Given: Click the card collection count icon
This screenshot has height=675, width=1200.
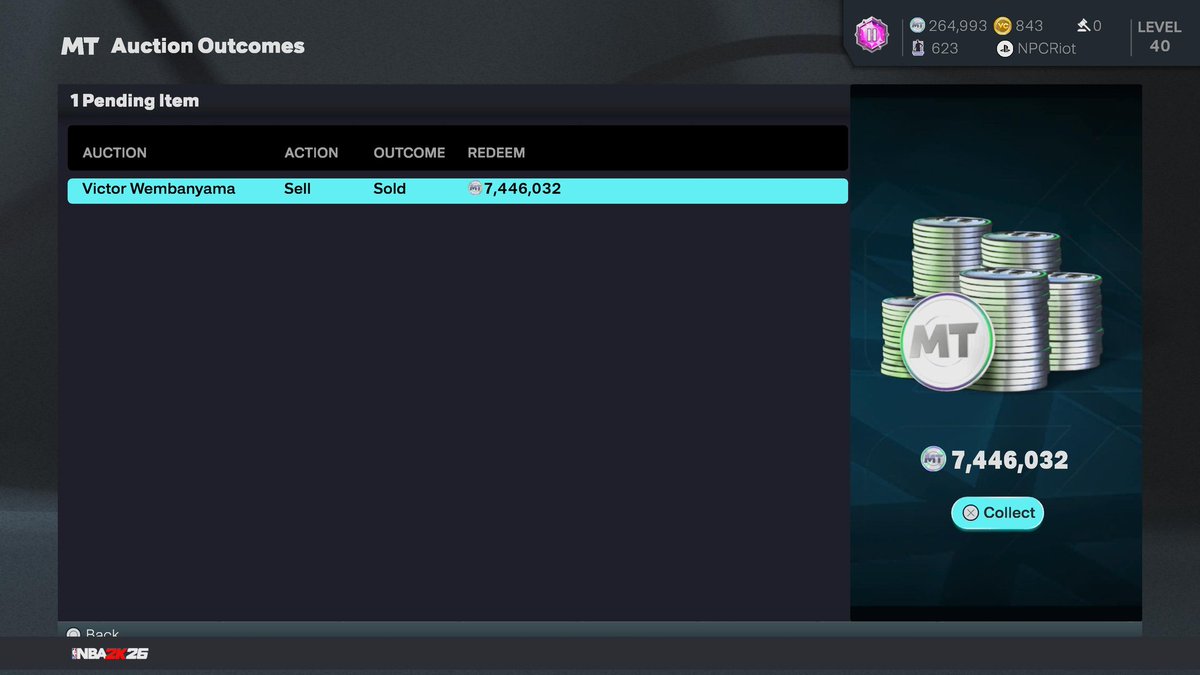Looking at the screenshot, I should pos(918,48).
